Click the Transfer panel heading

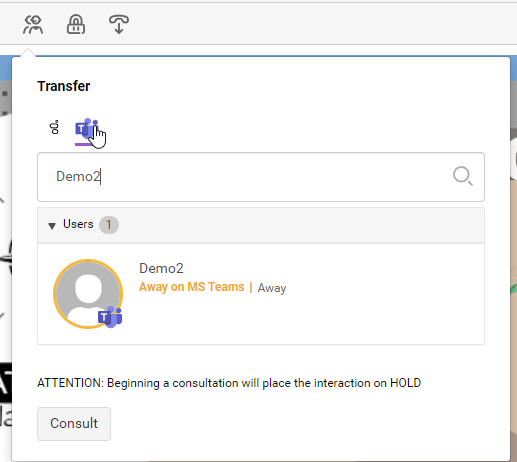[x=64, y=86]
